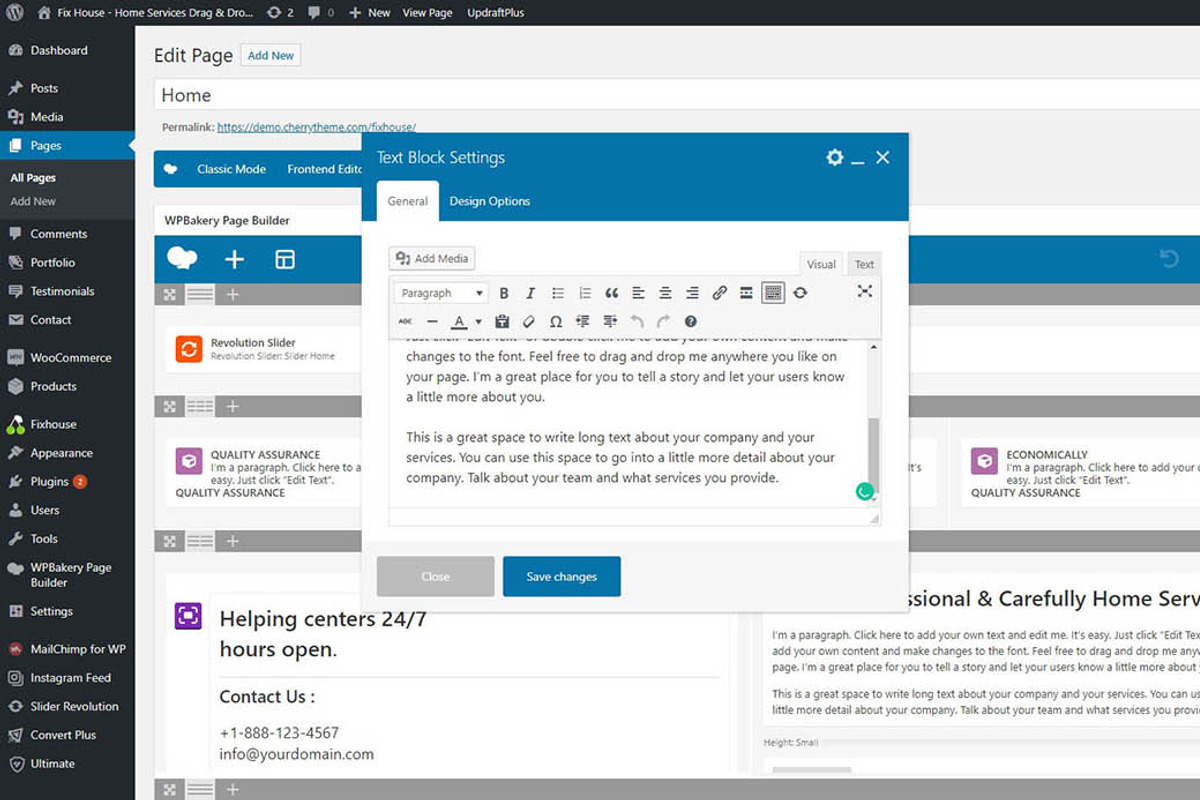
Task: Click the gray Close button
Action: (436, 577)
